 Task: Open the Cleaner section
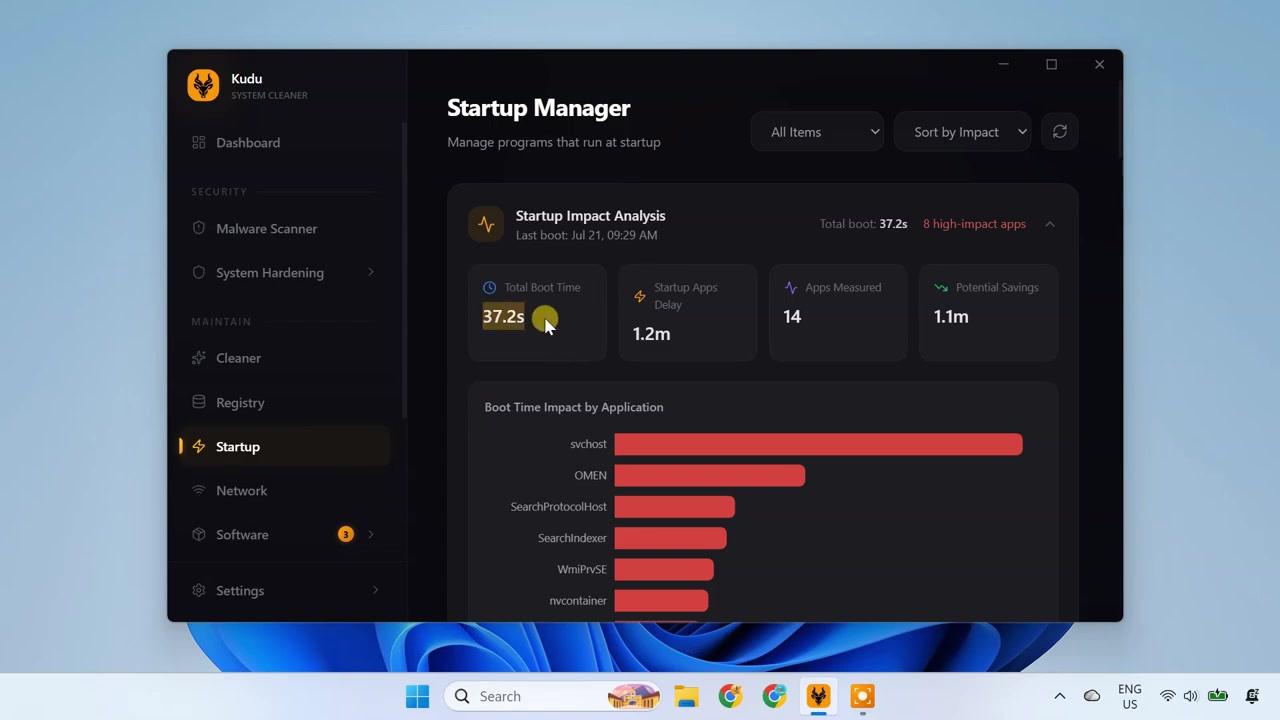(285, 358)
